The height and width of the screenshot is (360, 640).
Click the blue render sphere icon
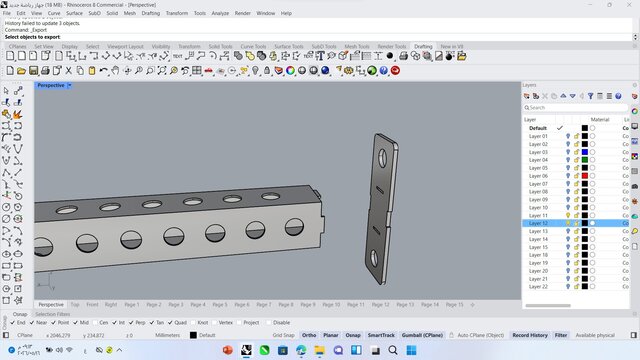[325, 71]
